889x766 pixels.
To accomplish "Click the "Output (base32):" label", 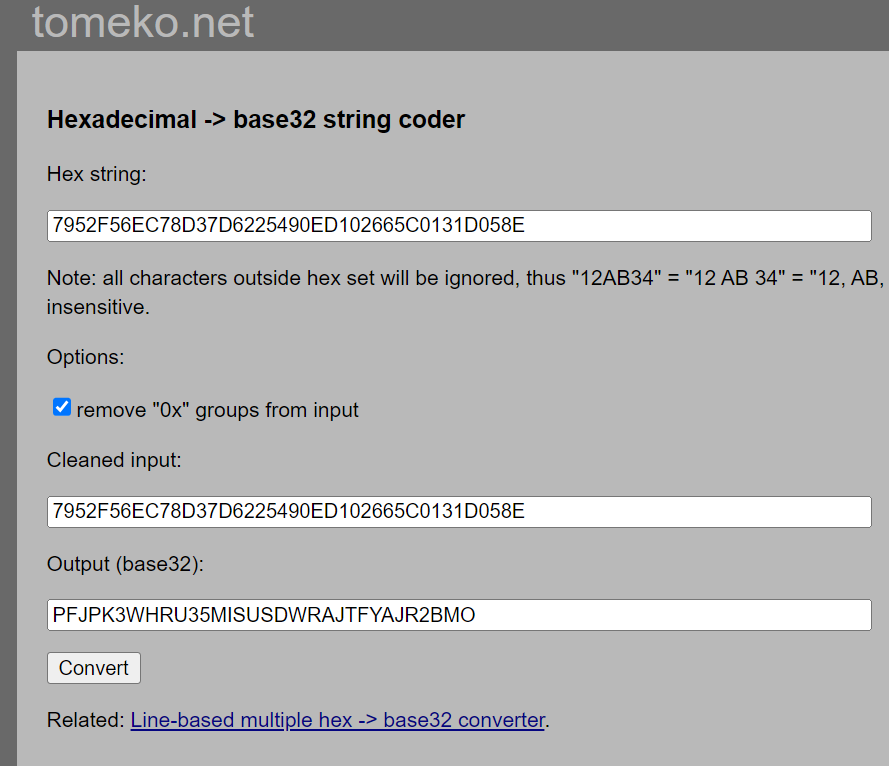I will coord(125,564).
